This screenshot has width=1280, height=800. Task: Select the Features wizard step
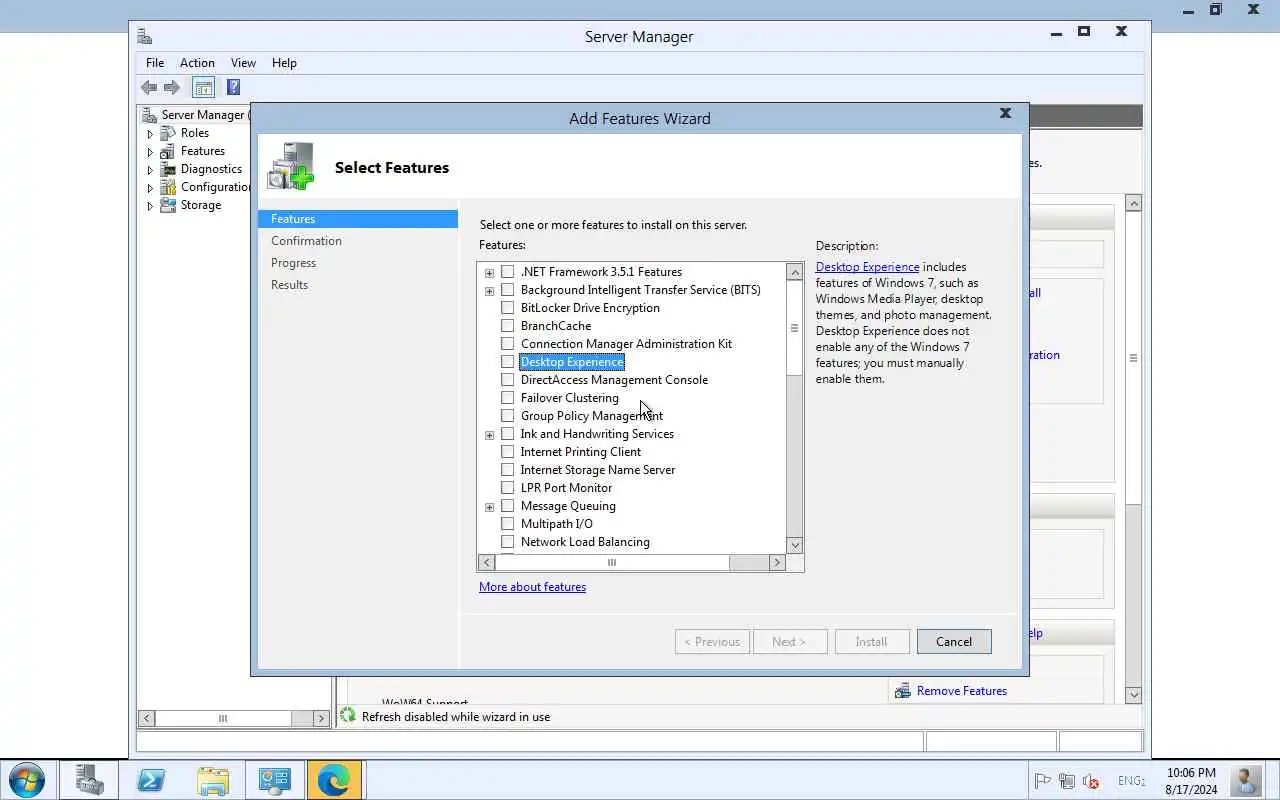[358, 219]
